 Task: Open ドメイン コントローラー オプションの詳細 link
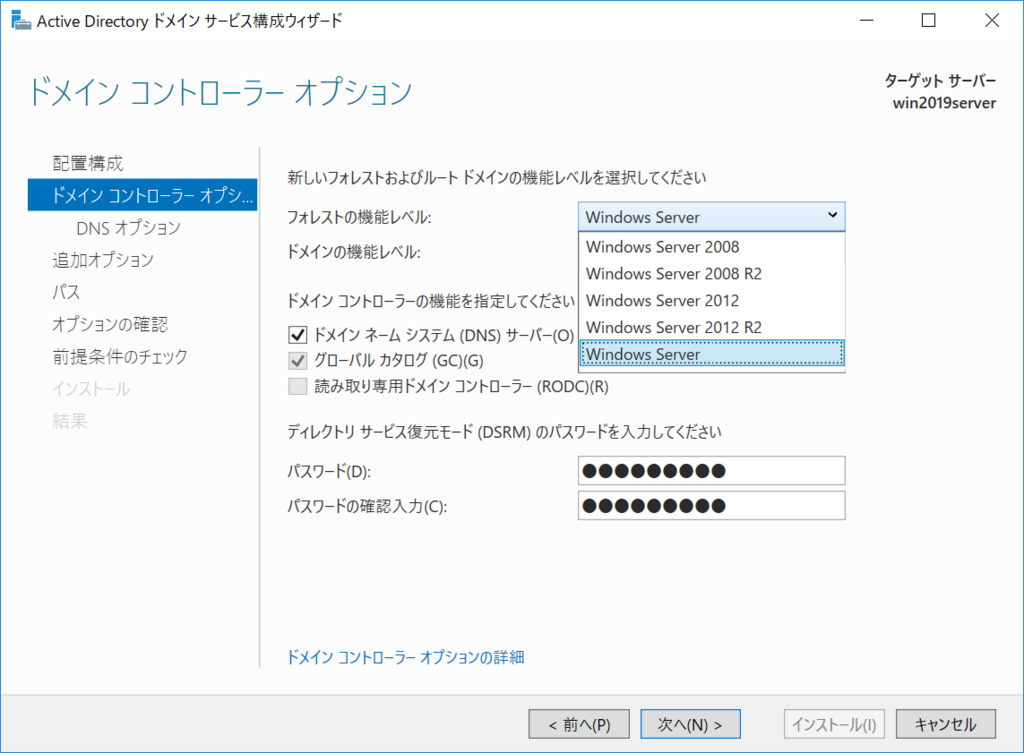pyautogui.click(x=406, y=657)
